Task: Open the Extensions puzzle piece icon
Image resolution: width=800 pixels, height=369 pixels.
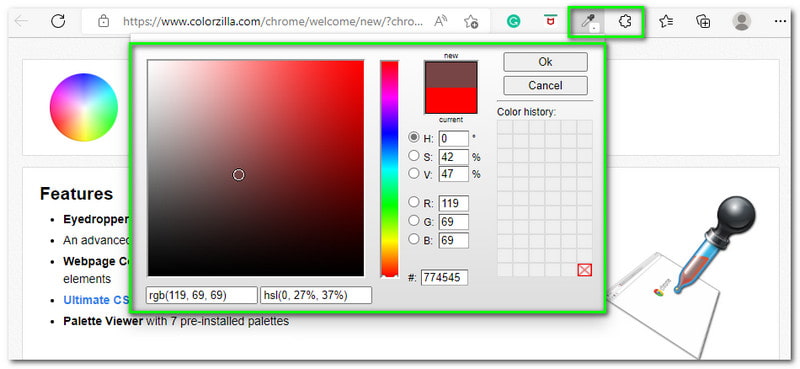Action: 625,21
